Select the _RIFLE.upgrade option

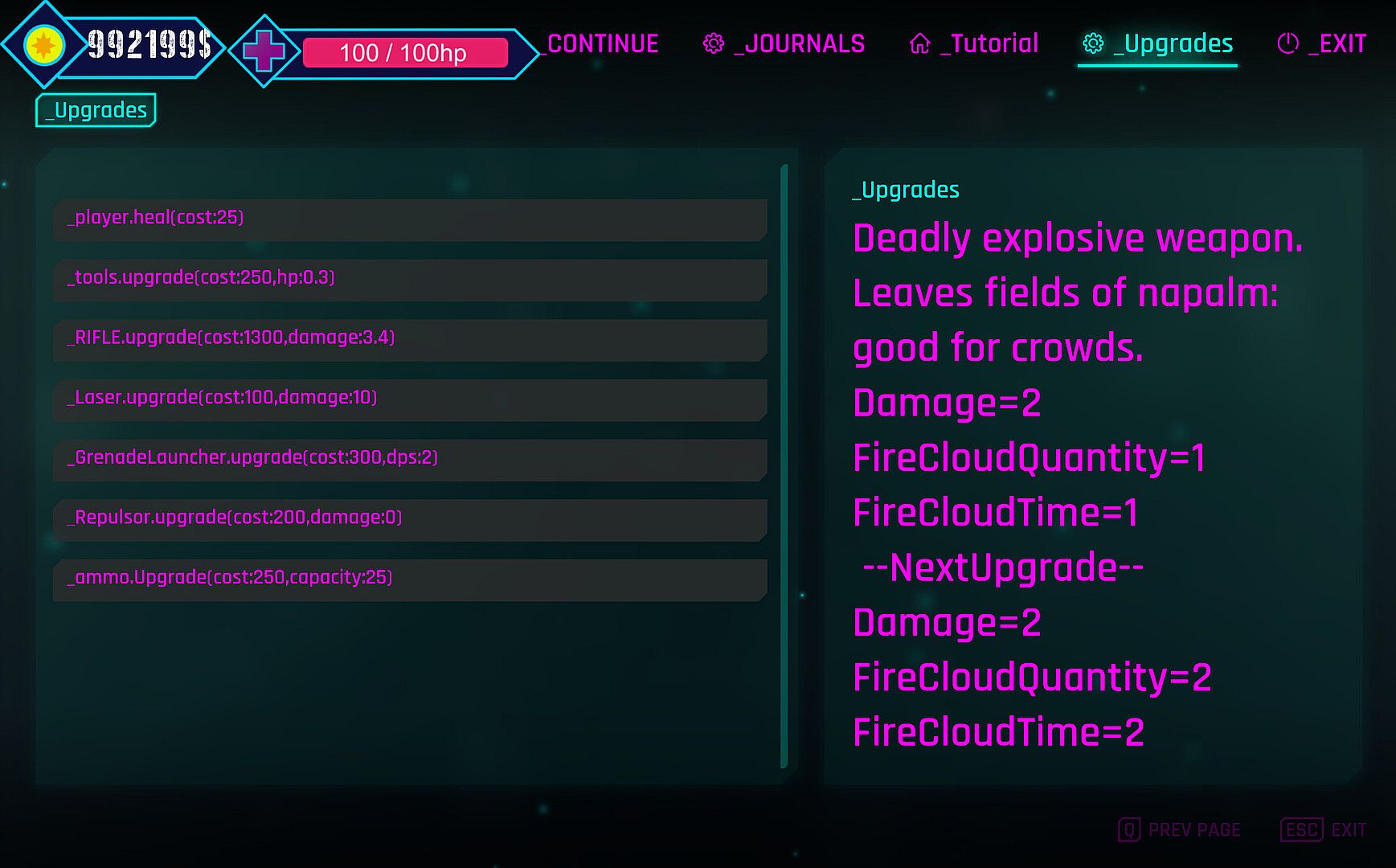tap(410, 340)
